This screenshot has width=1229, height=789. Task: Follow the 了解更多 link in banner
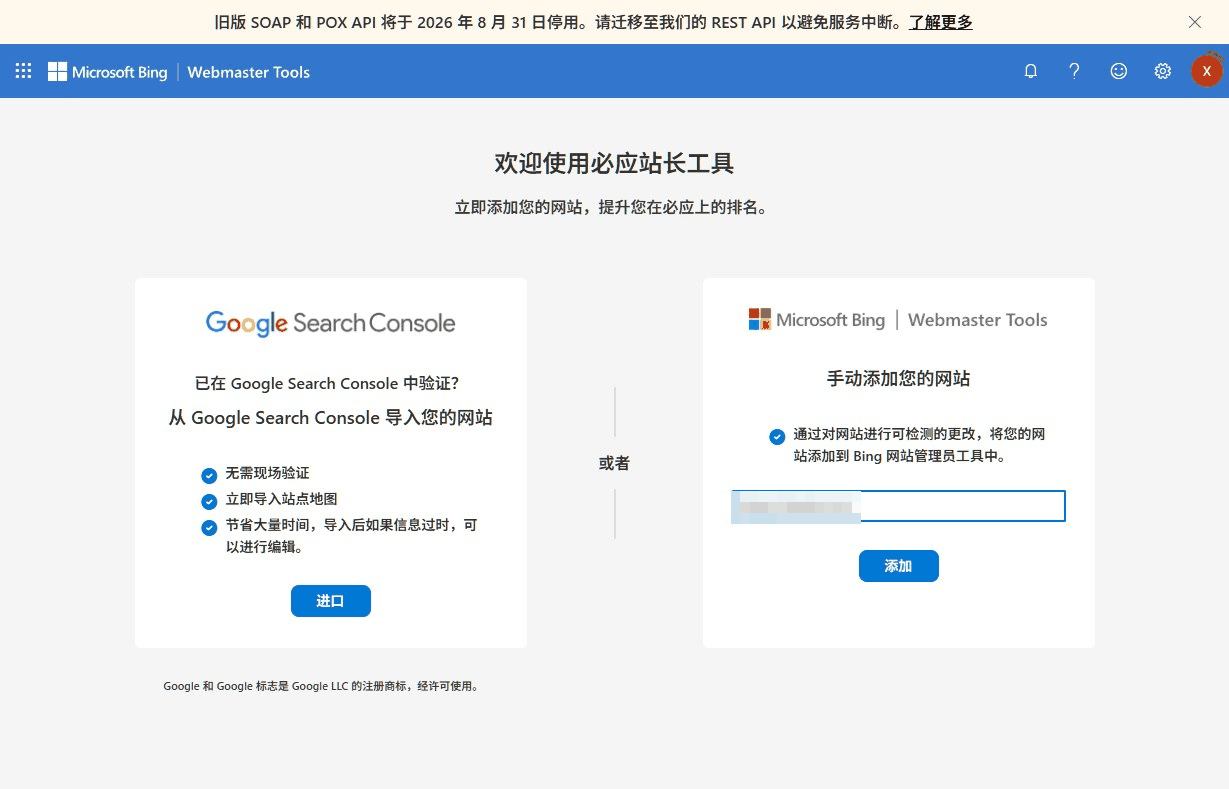(941, 22)
